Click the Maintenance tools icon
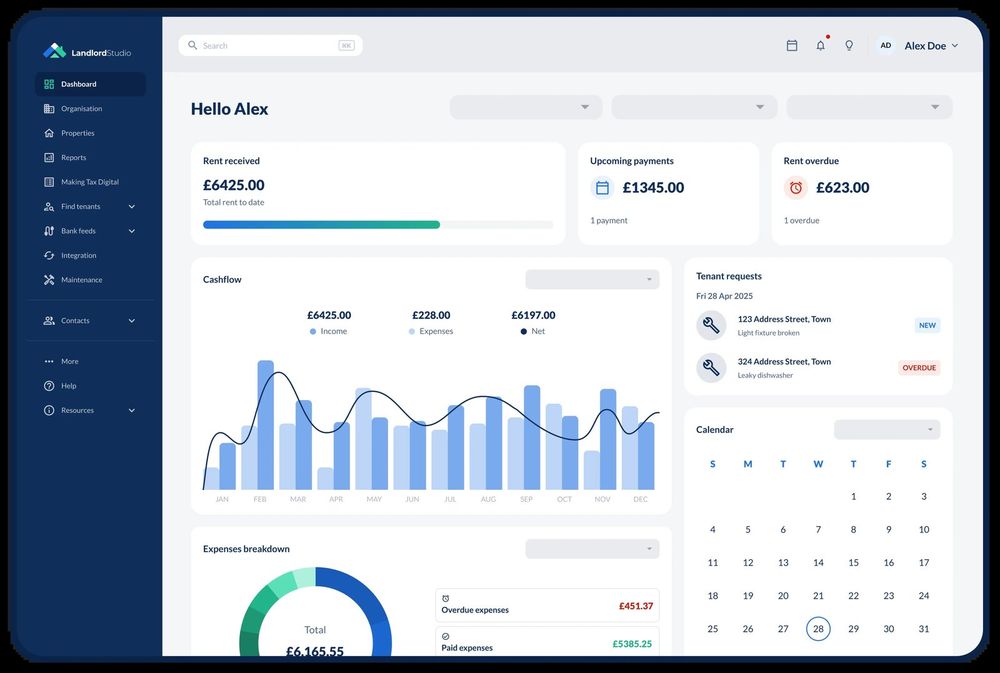 point(49,280)
